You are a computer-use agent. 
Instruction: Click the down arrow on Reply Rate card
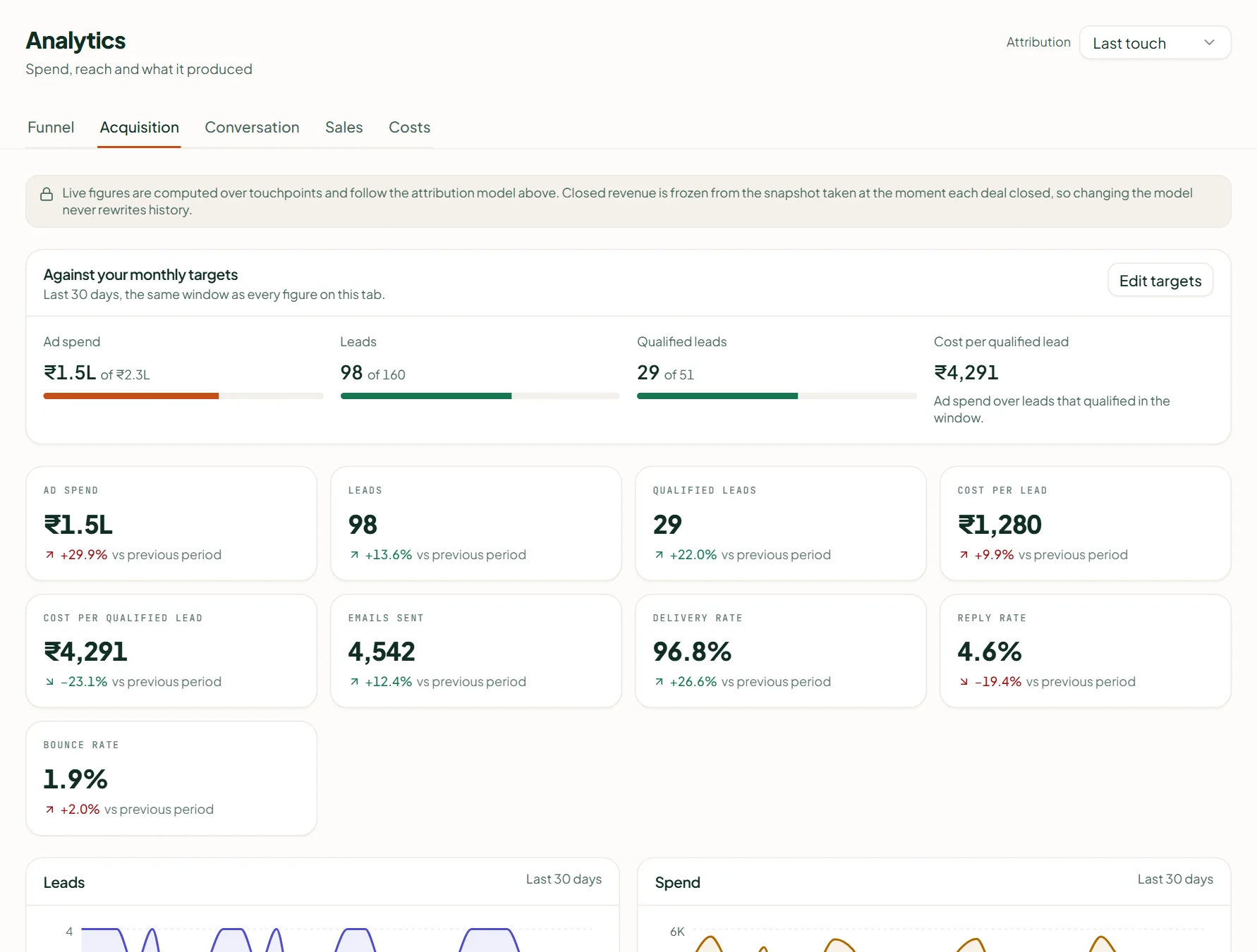coord(964,682)
